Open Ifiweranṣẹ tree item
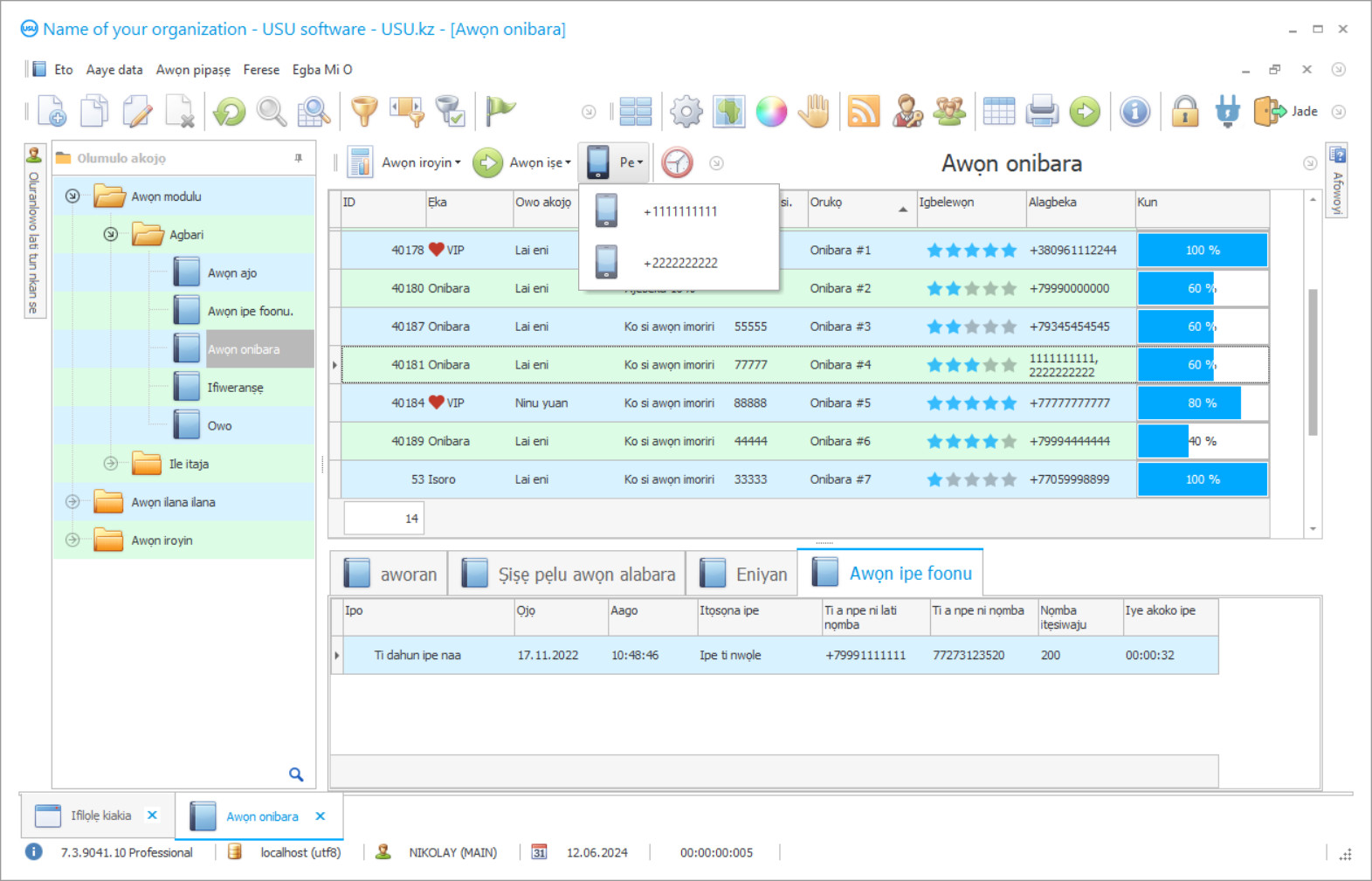Image resolution: width=1372 pixels, height=881 pixels. point(235,388)
